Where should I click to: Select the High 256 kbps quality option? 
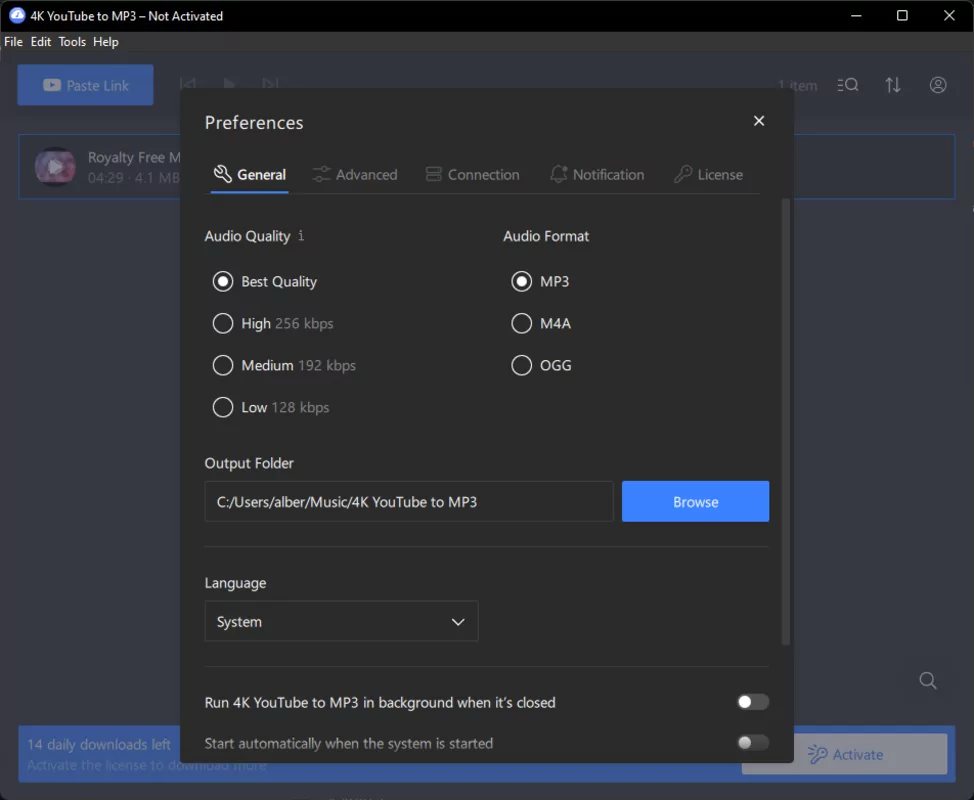click(x=222, y=323)
